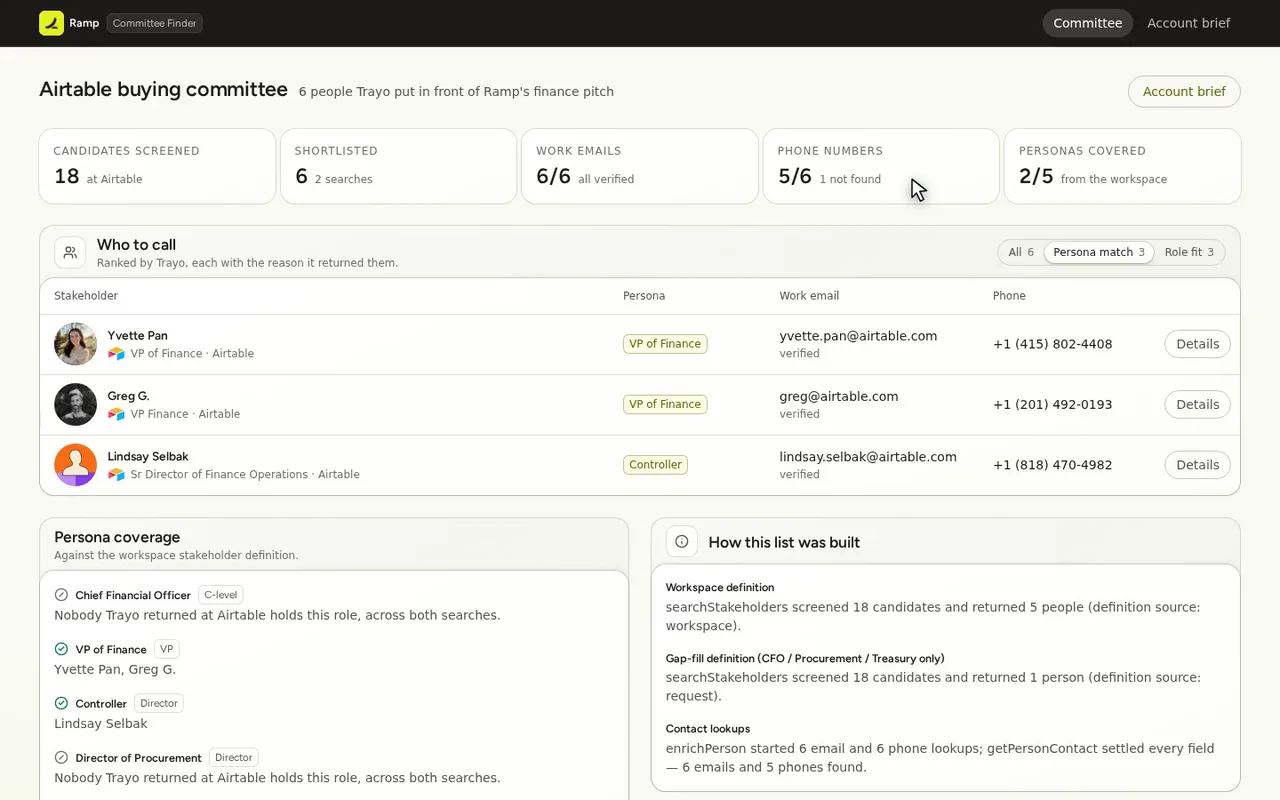Show All 6 stakeholders filter
The image size is (1280, 800).
[x=1021, y=252]
